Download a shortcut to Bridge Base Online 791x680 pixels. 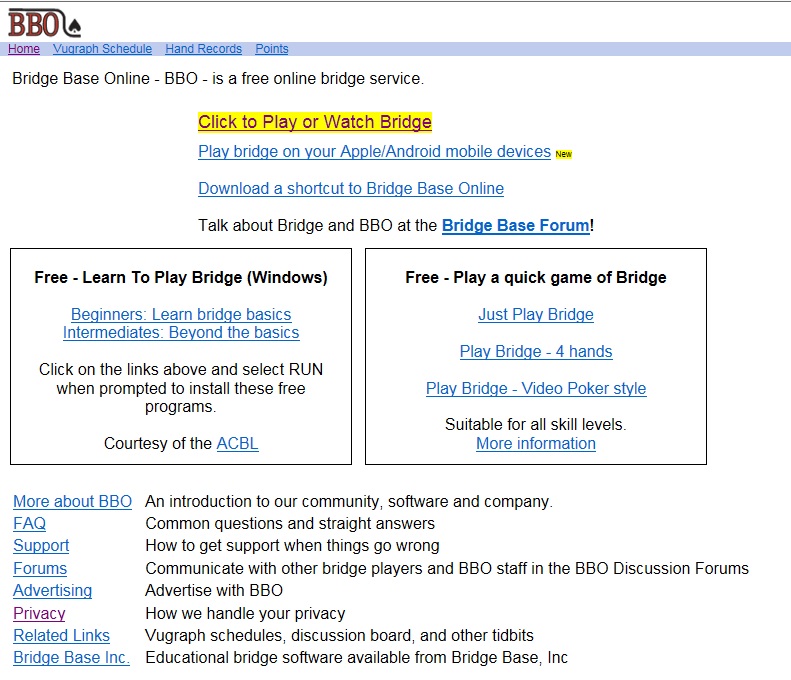click(351, 189)
